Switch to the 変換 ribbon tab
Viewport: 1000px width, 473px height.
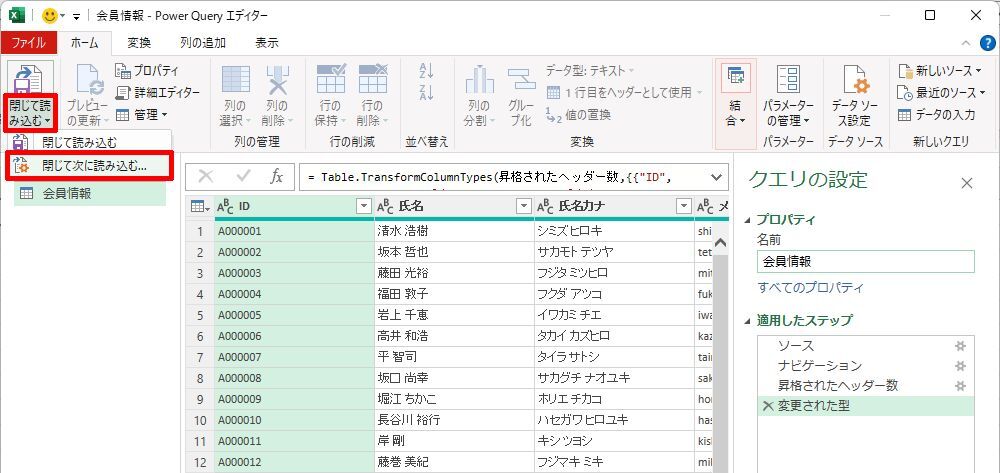(x=139, y=43)
